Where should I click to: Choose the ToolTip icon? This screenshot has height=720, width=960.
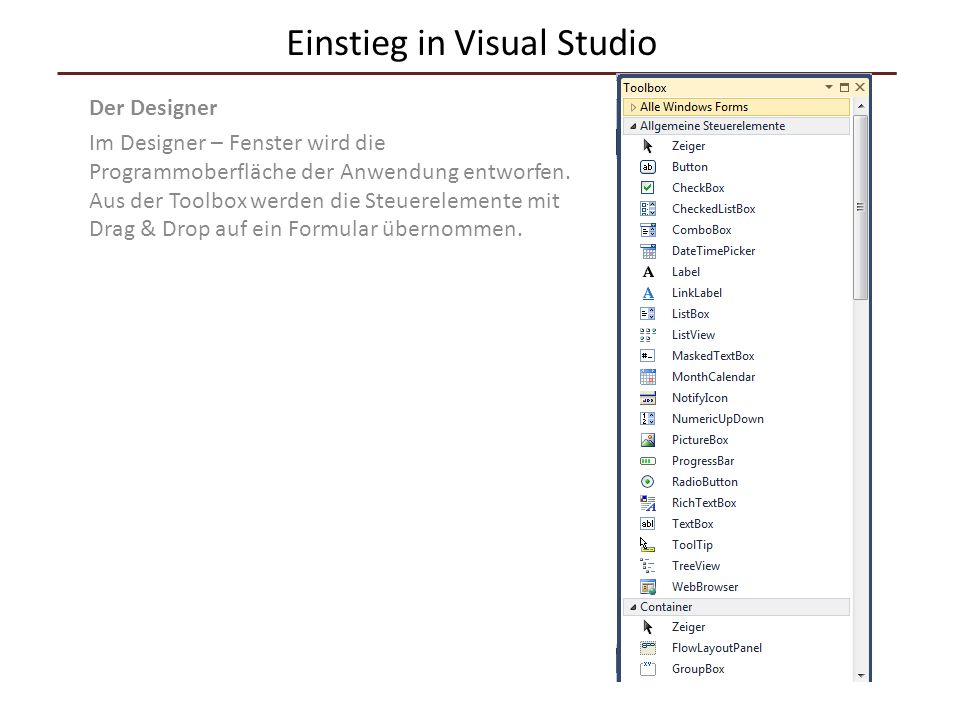[647, 545]
